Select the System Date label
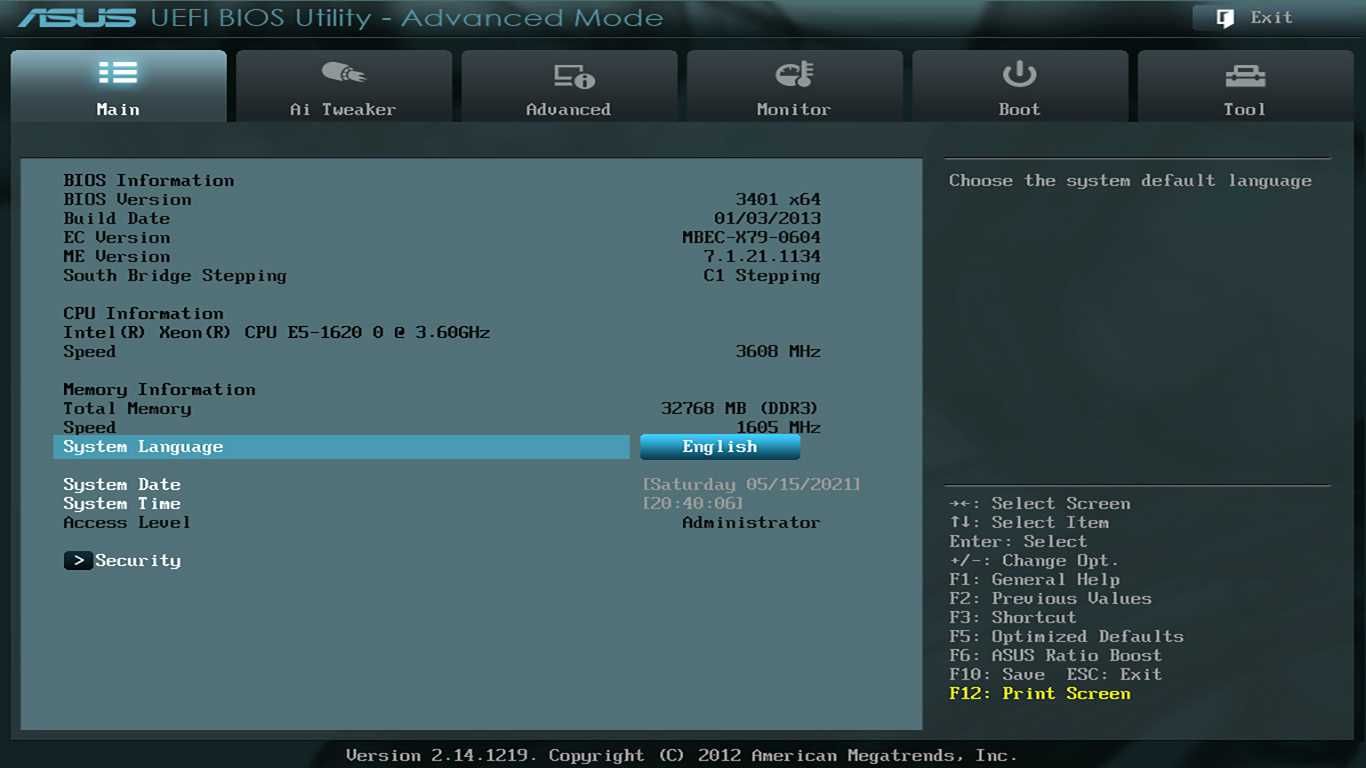This screenshot has width=1366, height=768. click(x=122, y=485)
